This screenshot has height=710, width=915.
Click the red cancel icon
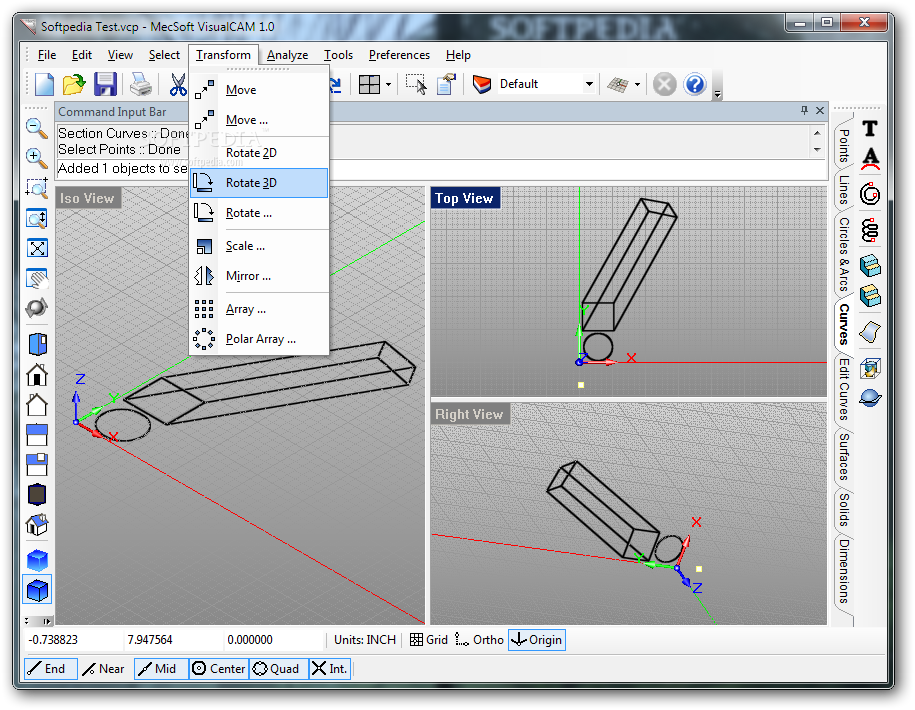664,85
